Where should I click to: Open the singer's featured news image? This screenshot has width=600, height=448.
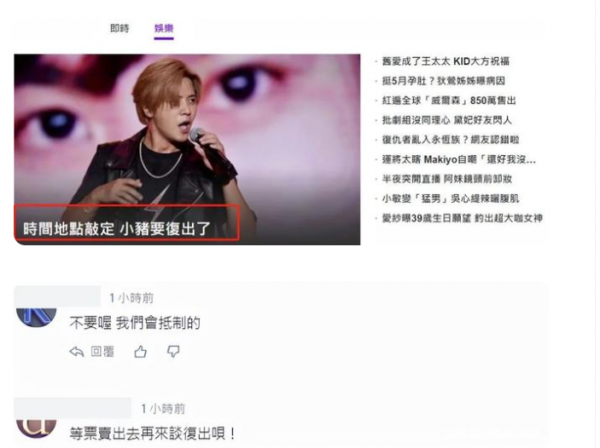coord(187,149)
